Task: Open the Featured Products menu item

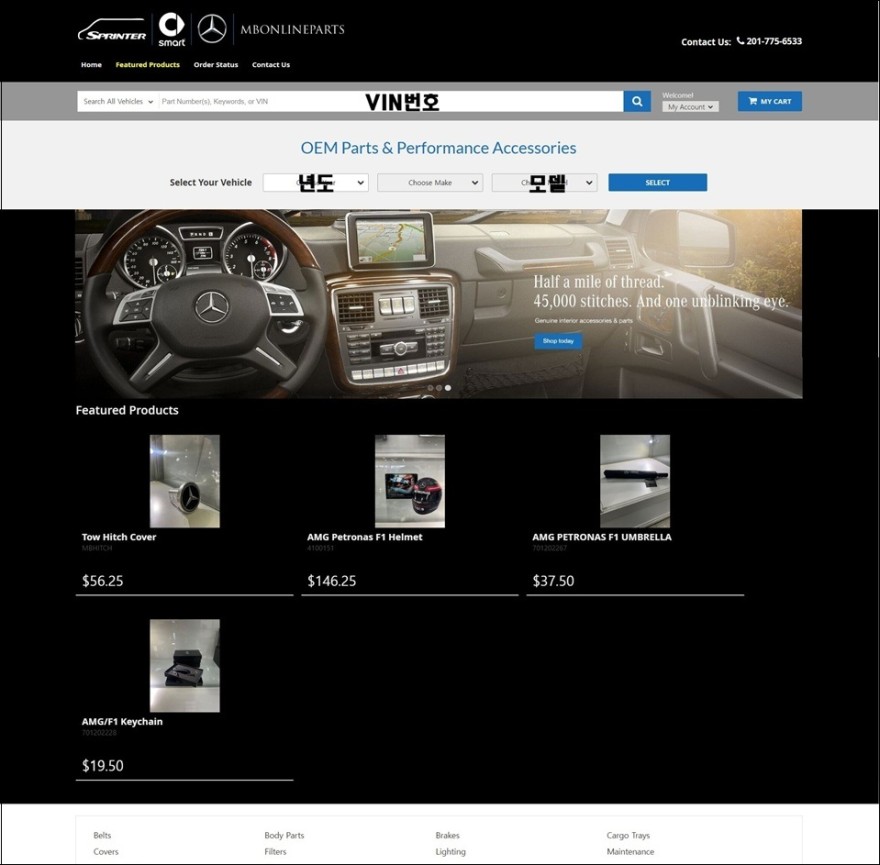Action: [148, 65]
